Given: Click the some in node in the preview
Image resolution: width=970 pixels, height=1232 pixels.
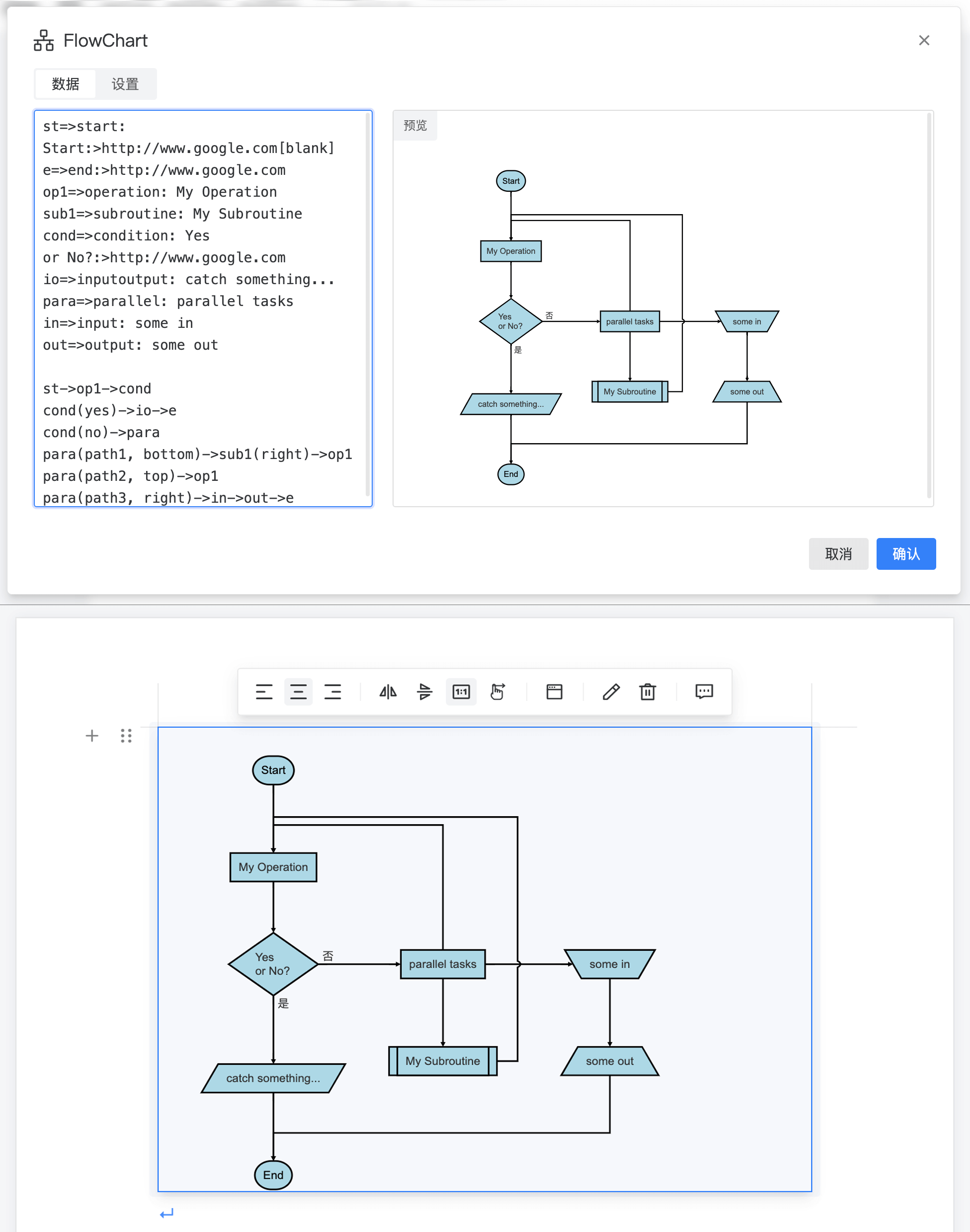Looking at the screenshot, I should click(747, 321).
